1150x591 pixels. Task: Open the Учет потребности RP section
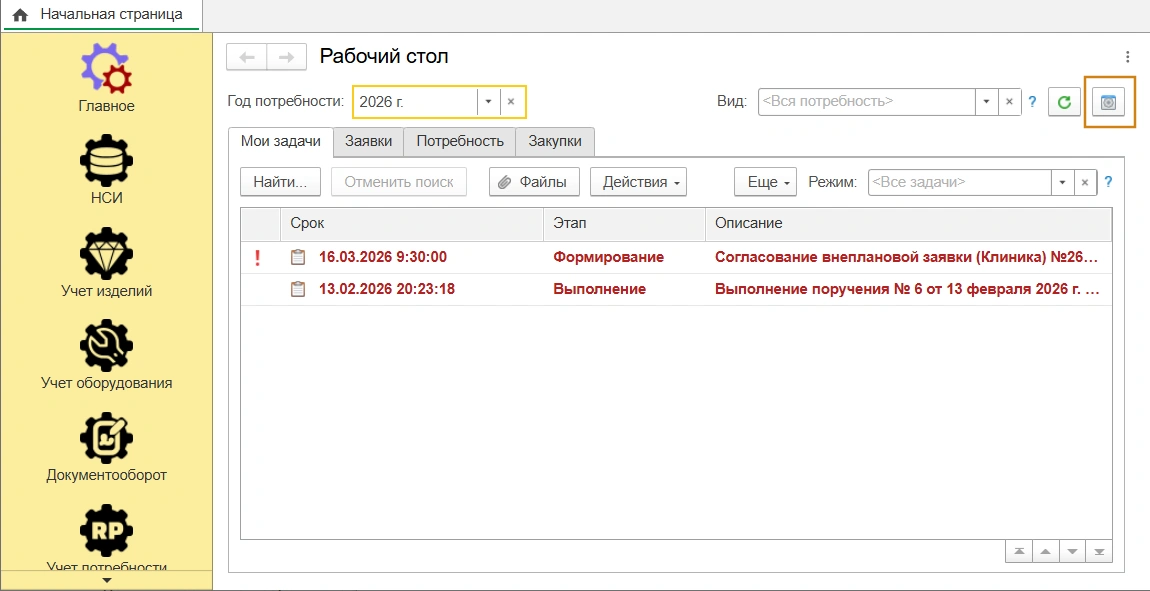pos(106,538)
